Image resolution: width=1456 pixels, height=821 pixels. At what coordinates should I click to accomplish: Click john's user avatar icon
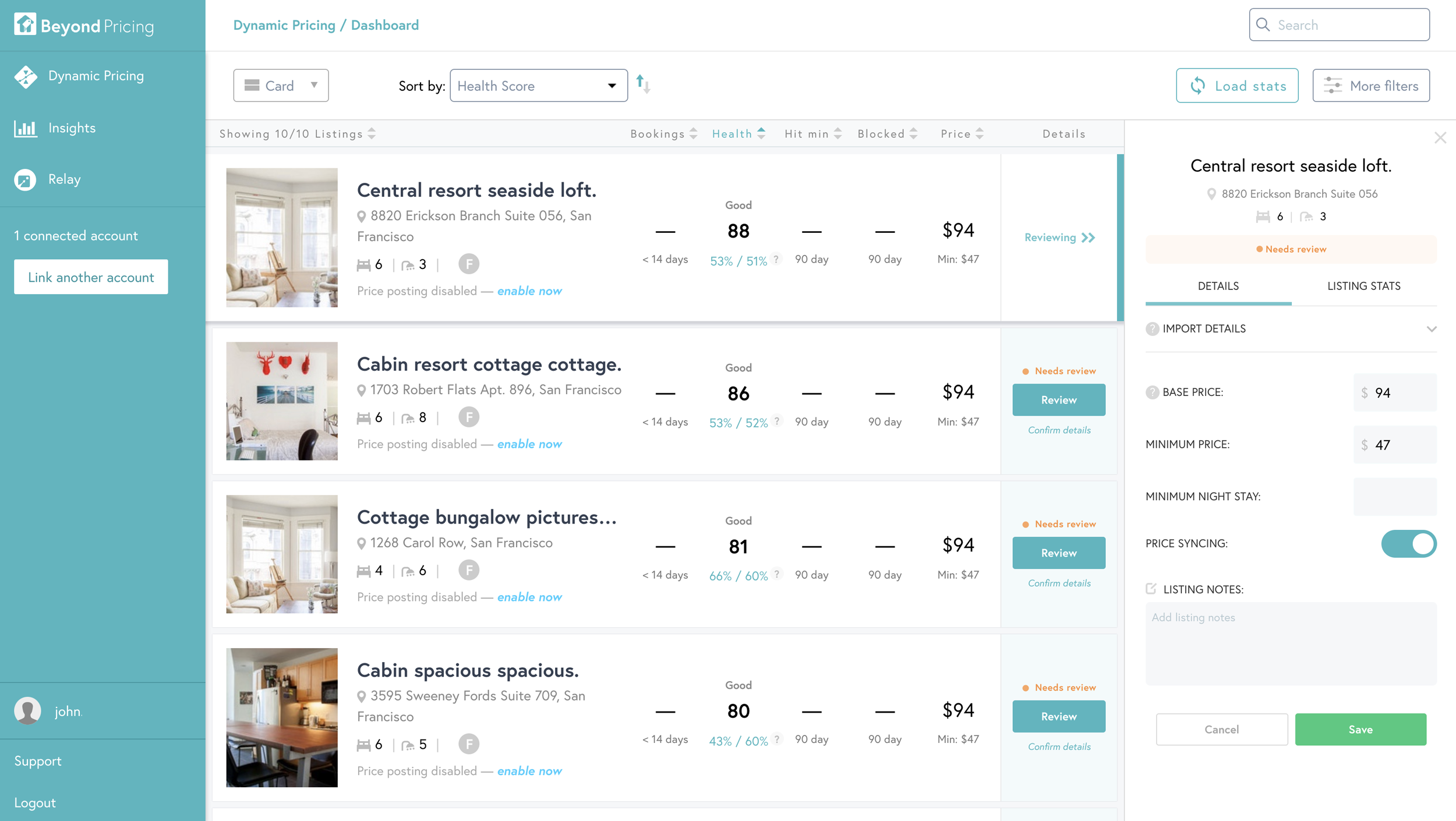click(27, 711)
